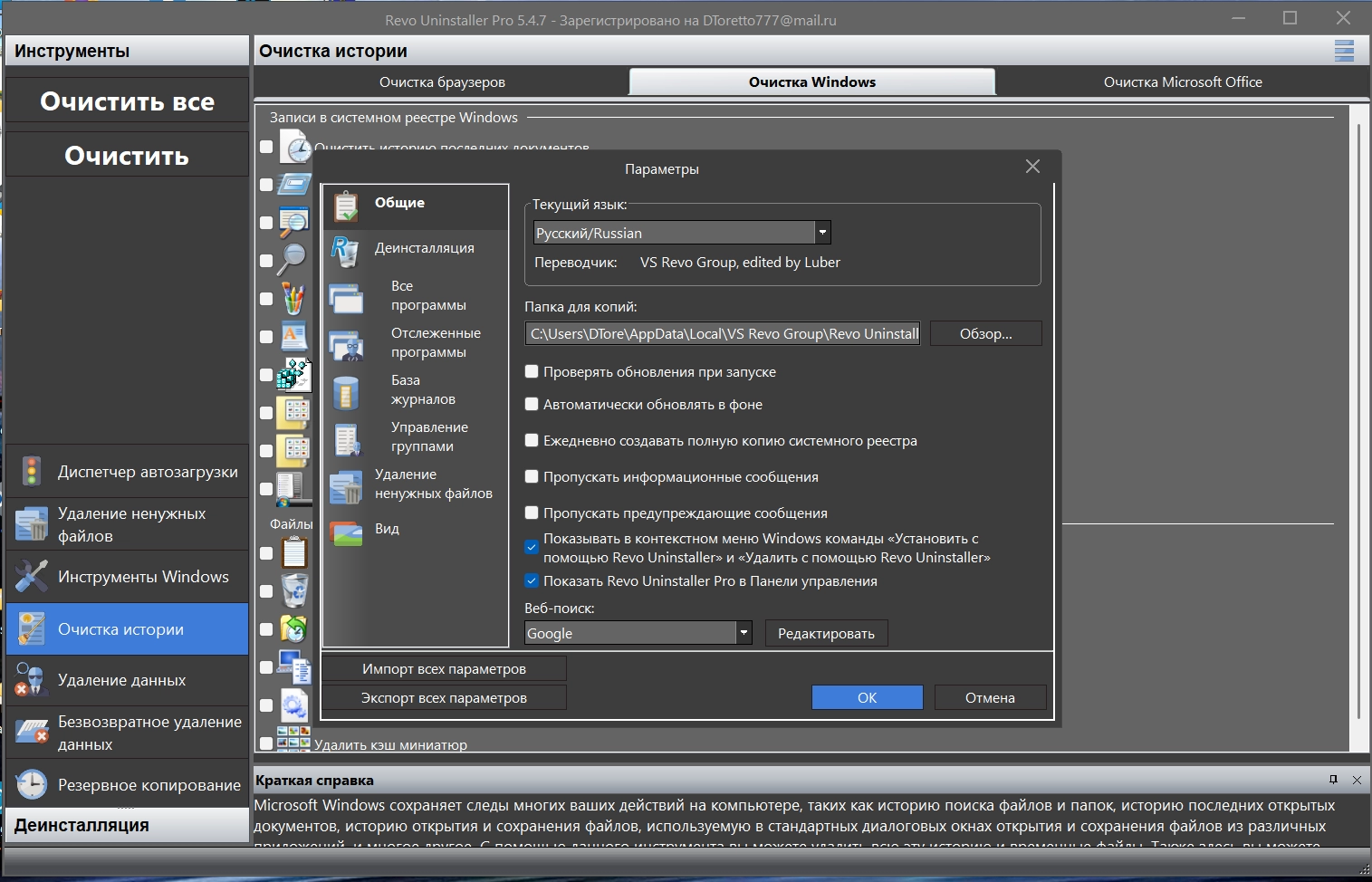Click the База журналов database icon
Screen dimensions: 1372x882
pyautogui.click(x=346, y=391)
